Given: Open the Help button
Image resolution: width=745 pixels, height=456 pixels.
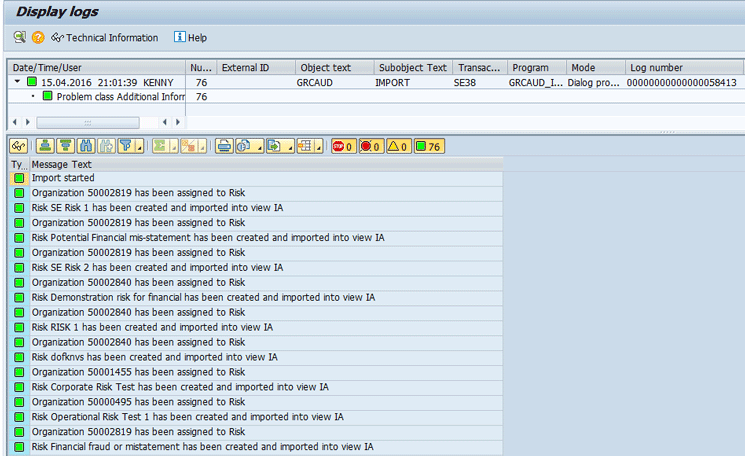Looking at the screenshot, I should 190,37.
